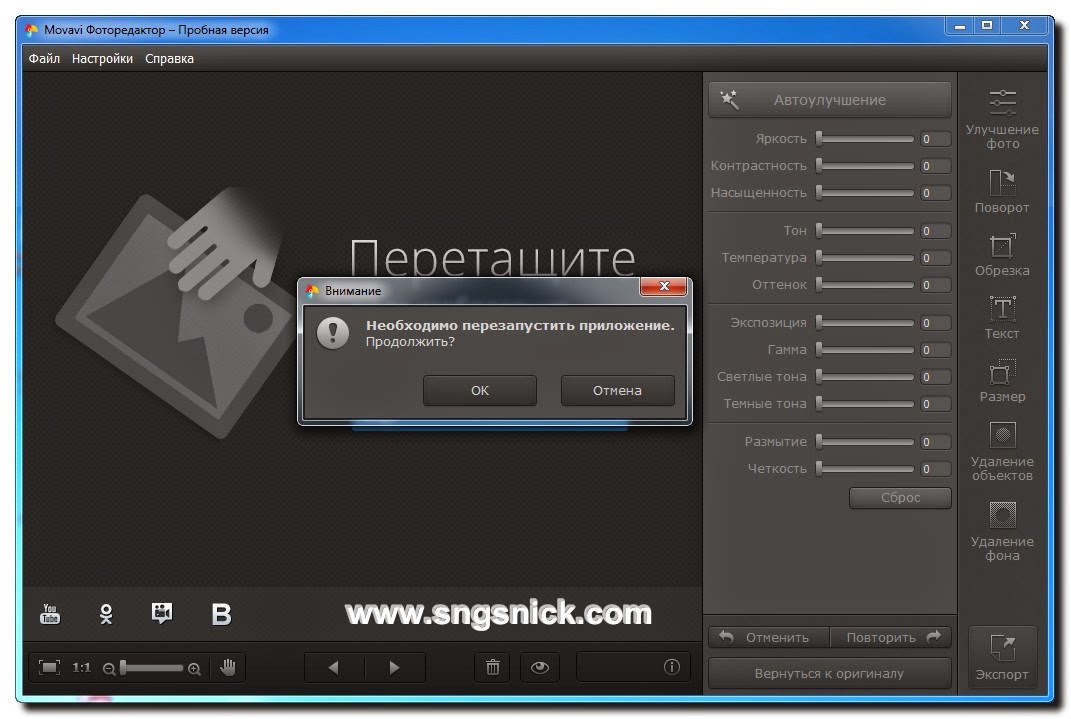Viewport: 1071px width, 719px height.
Task: Click the Гамма slider
Action: 865,350
